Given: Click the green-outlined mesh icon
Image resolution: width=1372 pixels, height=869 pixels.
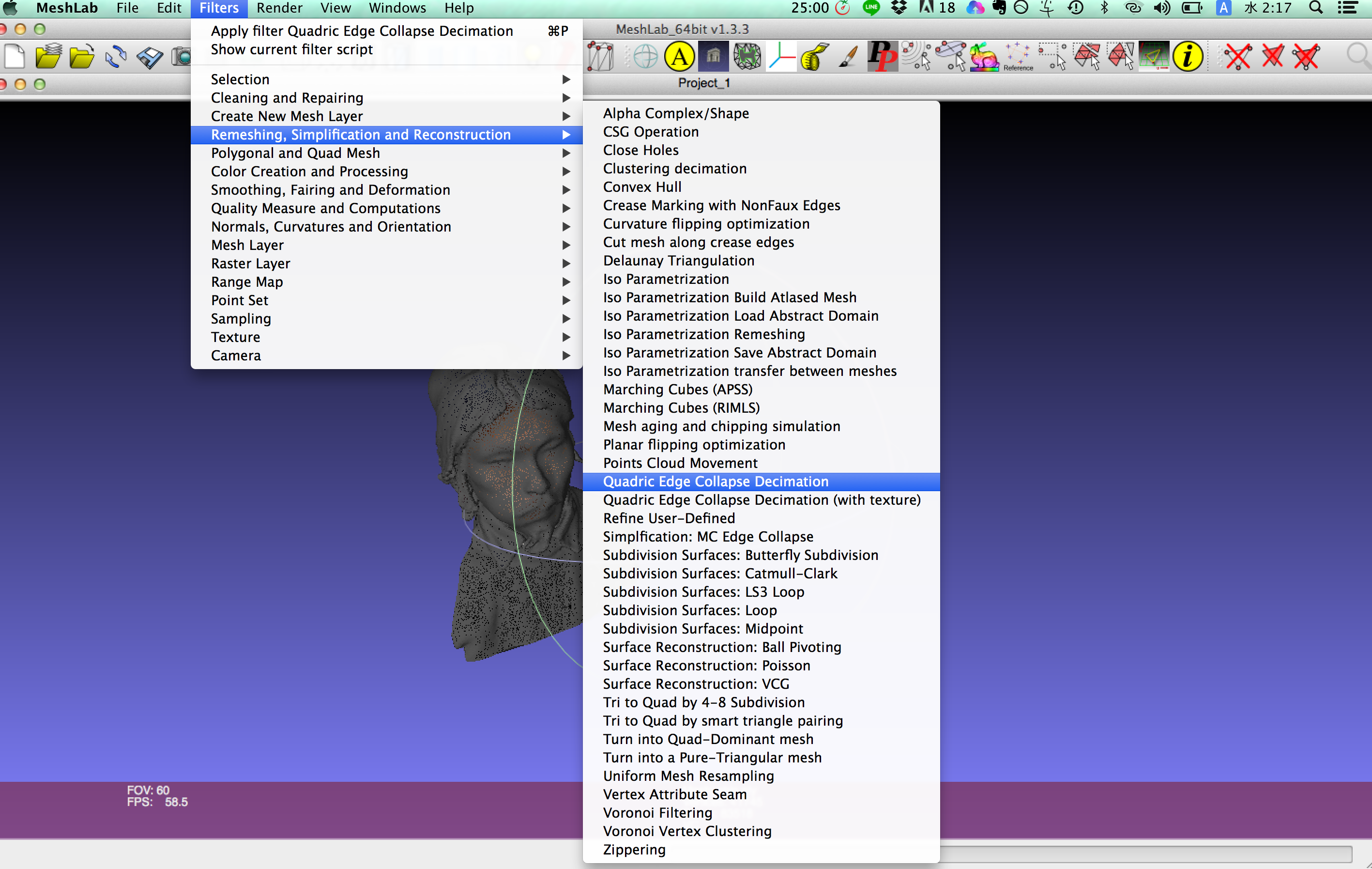Looking at the screenshot, I should click(747, 57).
